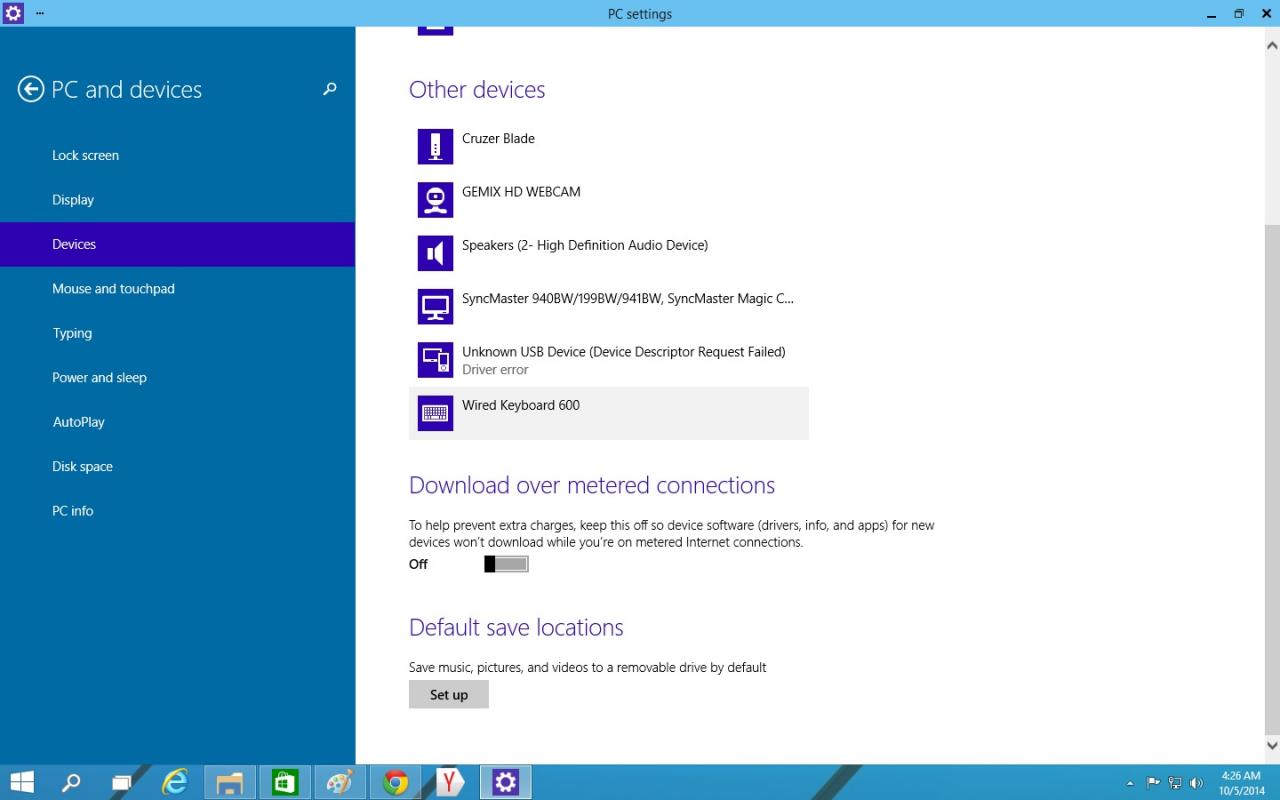Show hidden system tray icons
Viewport: 1280px width, 800px height.
point(1130,783)
